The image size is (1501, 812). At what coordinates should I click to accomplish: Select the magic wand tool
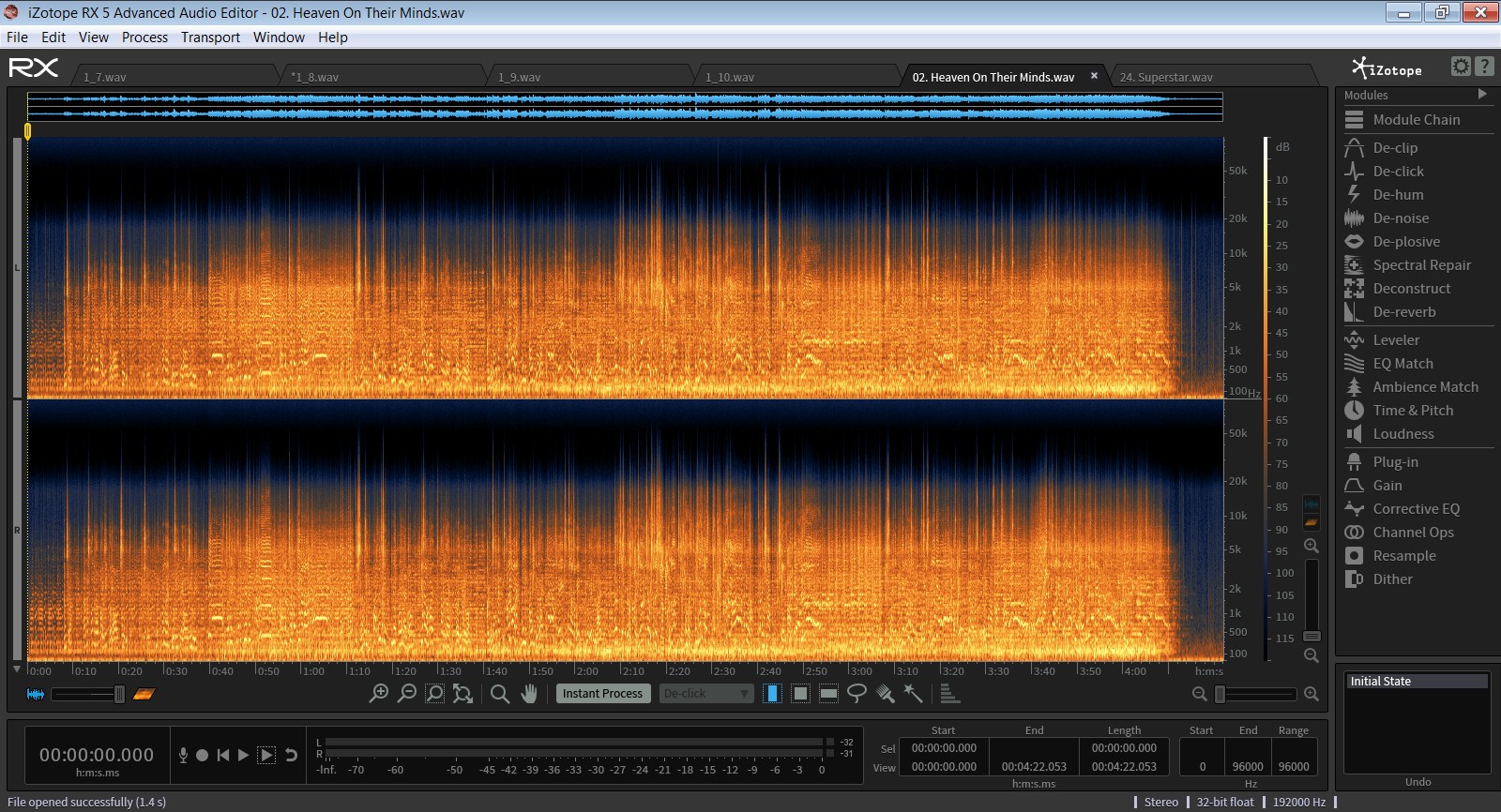coord(913,694)
